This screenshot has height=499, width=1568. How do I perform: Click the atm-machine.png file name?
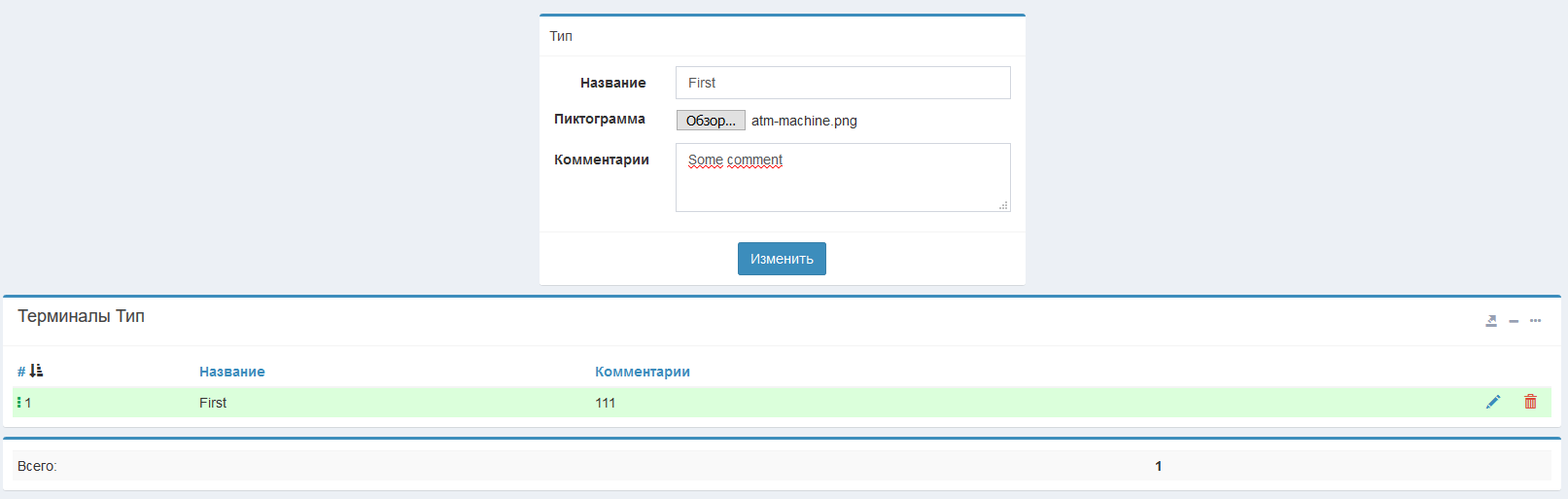pyautogui.click(x=804, y=121)
